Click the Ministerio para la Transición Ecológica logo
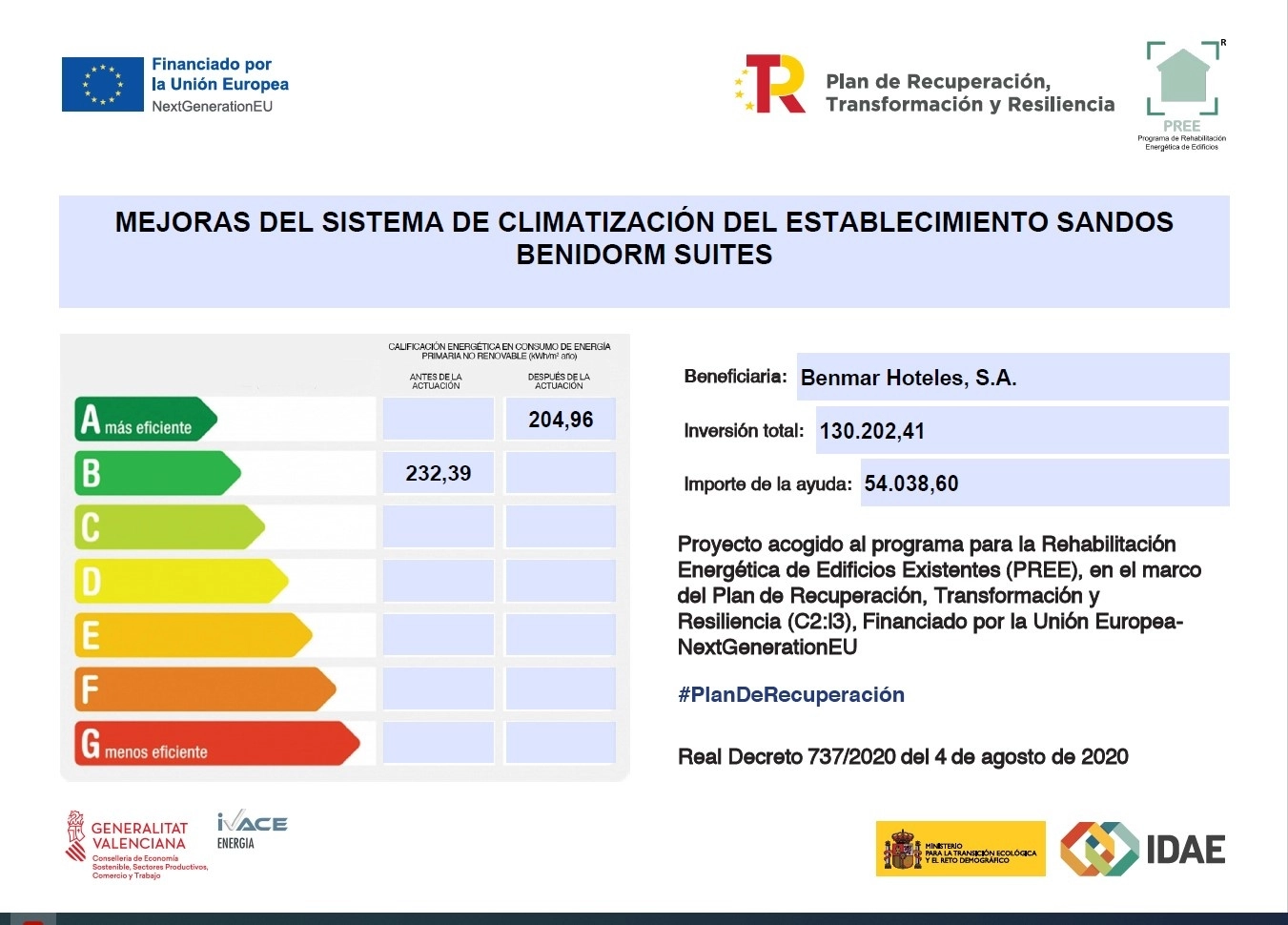Viewport: 1288px width, 925px height. 960,849
